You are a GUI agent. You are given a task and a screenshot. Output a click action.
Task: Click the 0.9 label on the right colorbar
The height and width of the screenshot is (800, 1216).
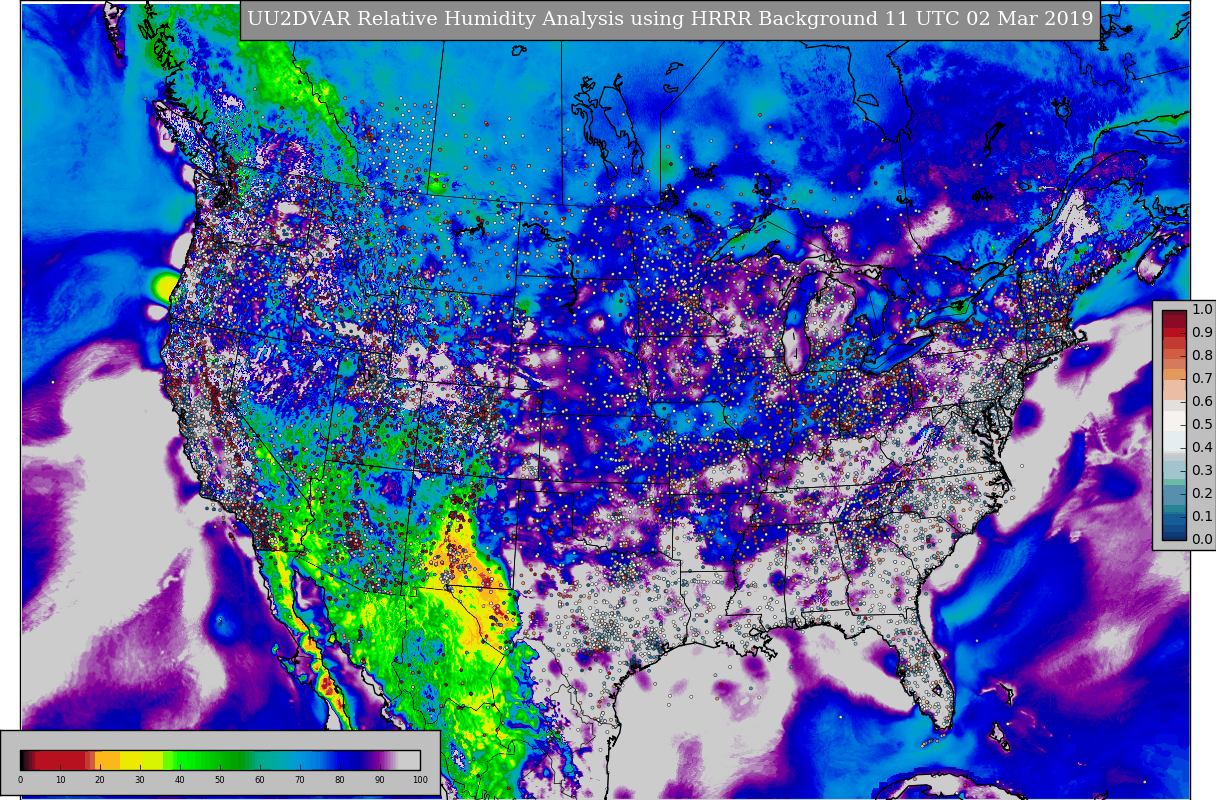[1202, 333]
